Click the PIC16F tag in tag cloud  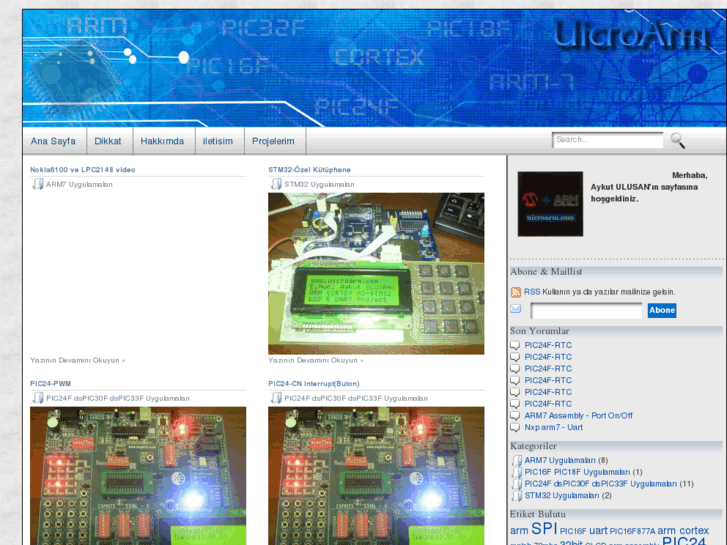point(573,531)
